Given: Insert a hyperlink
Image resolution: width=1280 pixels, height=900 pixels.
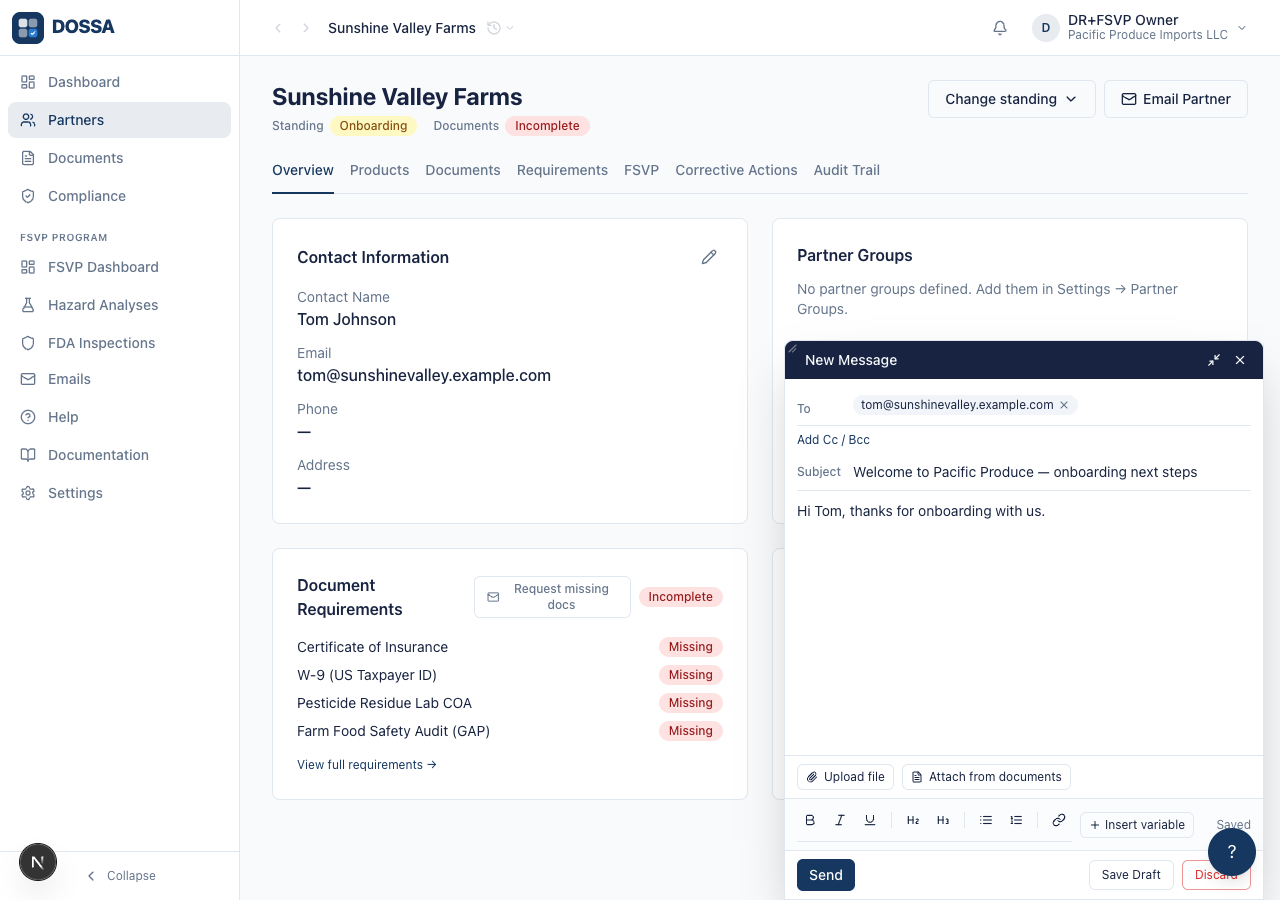Looking at the screenshot, I should pyautogui.click(x=1059, y=820).
